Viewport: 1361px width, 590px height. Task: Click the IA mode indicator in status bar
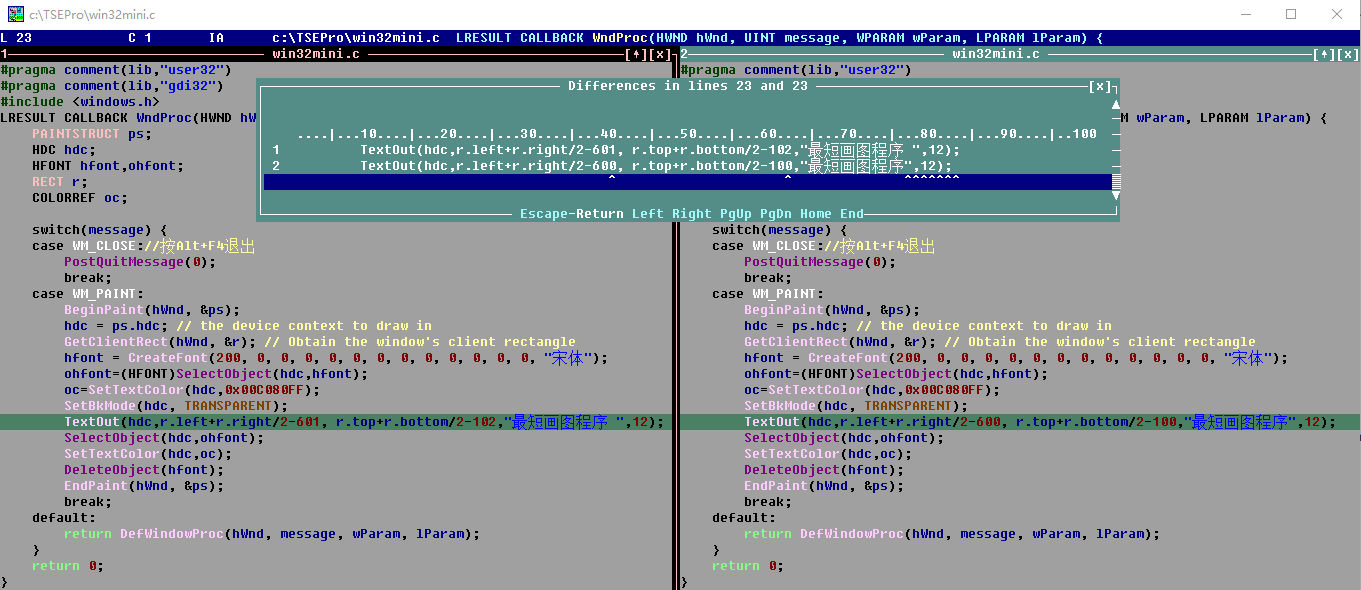216,38
